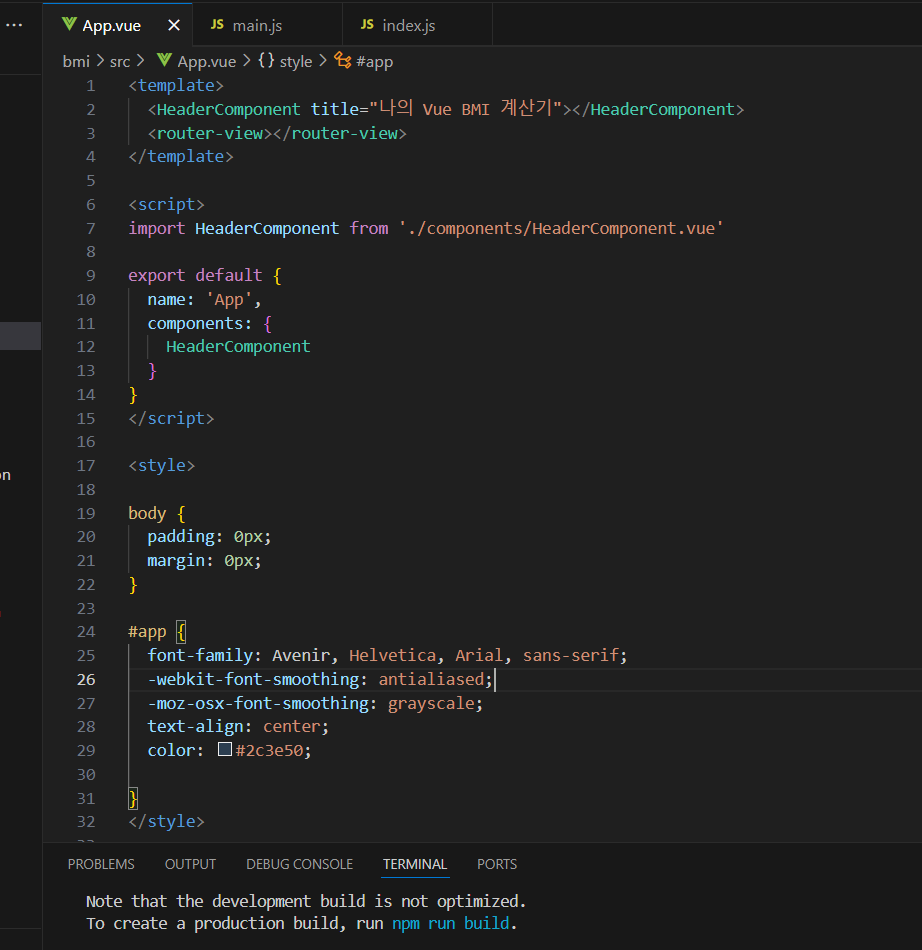Open the App.vue breadcrumb item
This screenshot has height=950, width=922.
[x=207, y=61]
